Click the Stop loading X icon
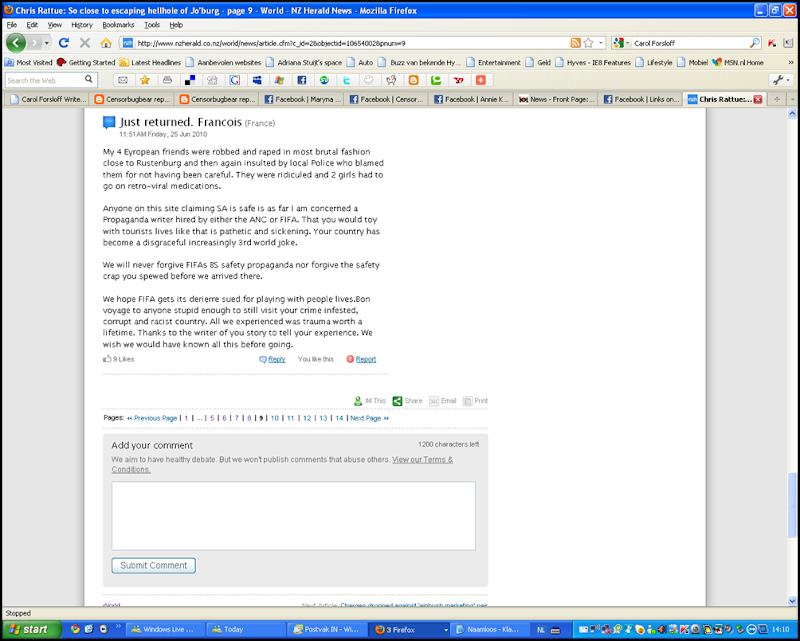Image resolution: width=800 pixels, height=641 pixels. pyautogui.click(x=85, y=43)
